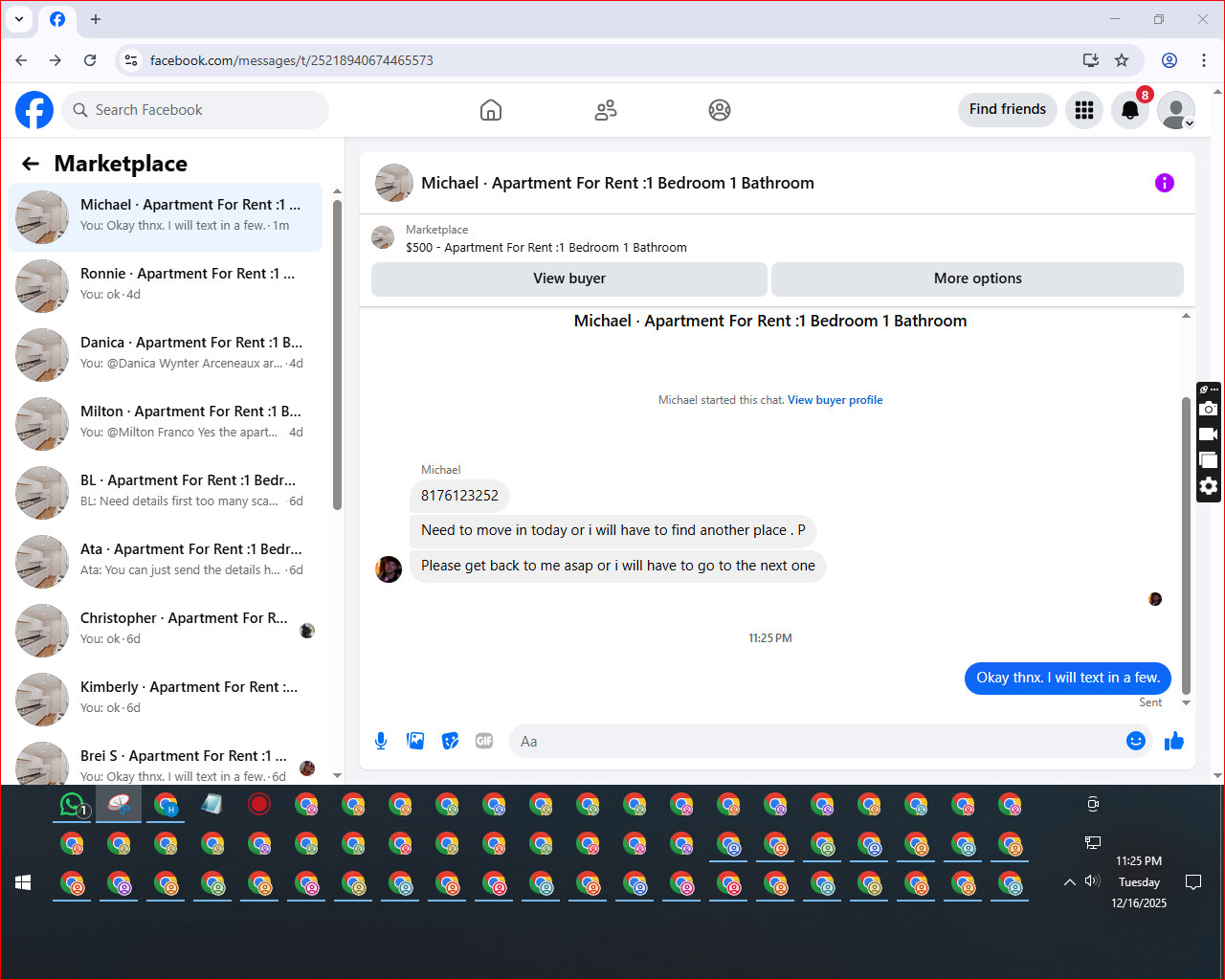1225x980 pixels.
Task: Bookmark this page with the star
Action: point(1122,60)
